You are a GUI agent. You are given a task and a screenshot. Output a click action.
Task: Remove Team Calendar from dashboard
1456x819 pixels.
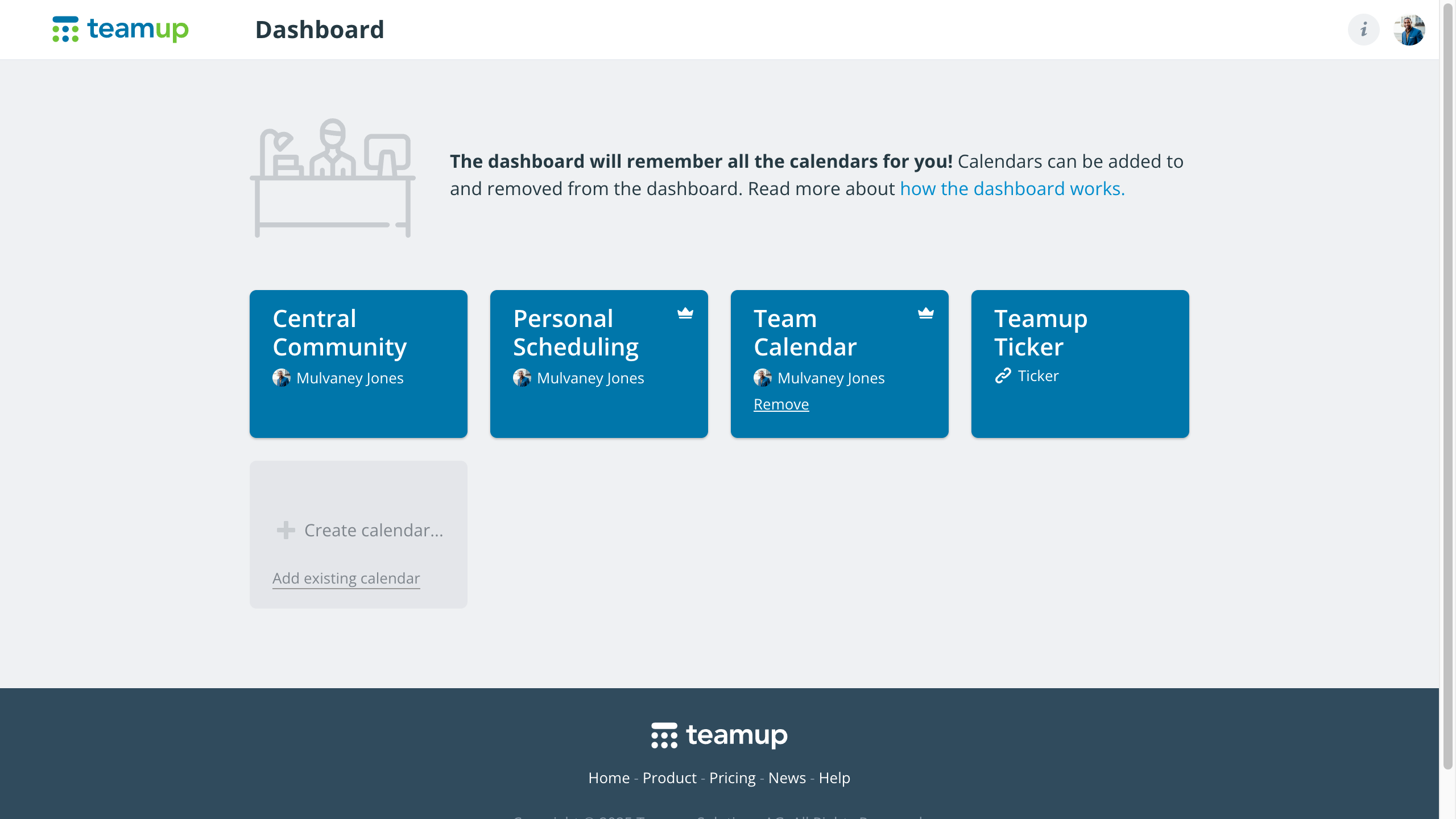[781, 404]
